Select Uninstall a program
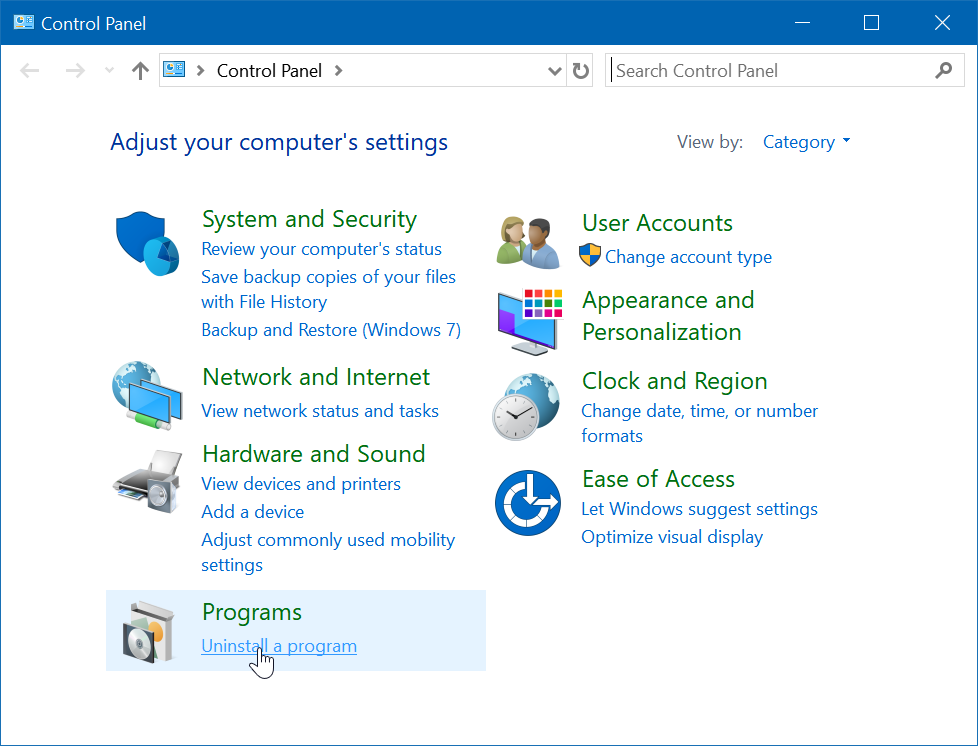This screenshot has height=746, width=978. pos(279,646)
